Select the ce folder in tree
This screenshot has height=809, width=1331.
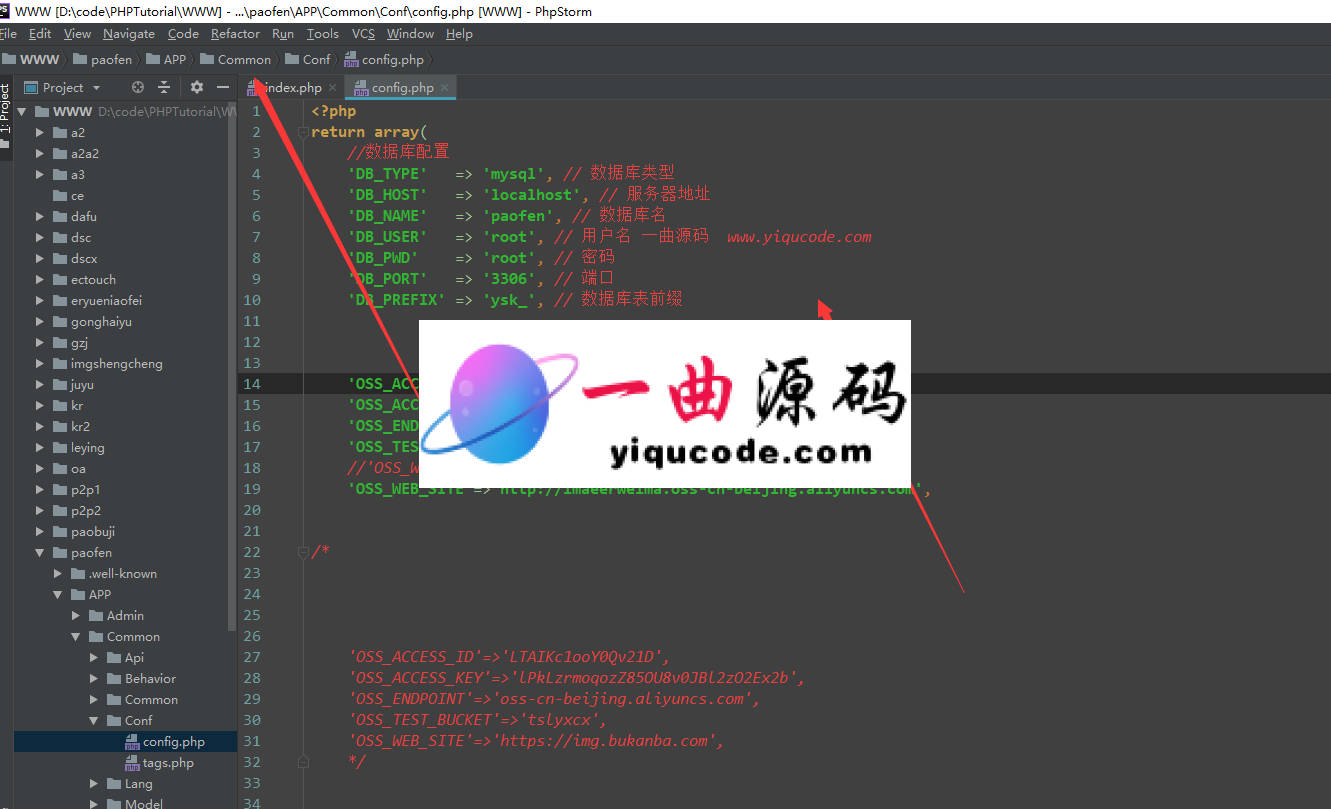pyautogui.click(x=78, y=196)
